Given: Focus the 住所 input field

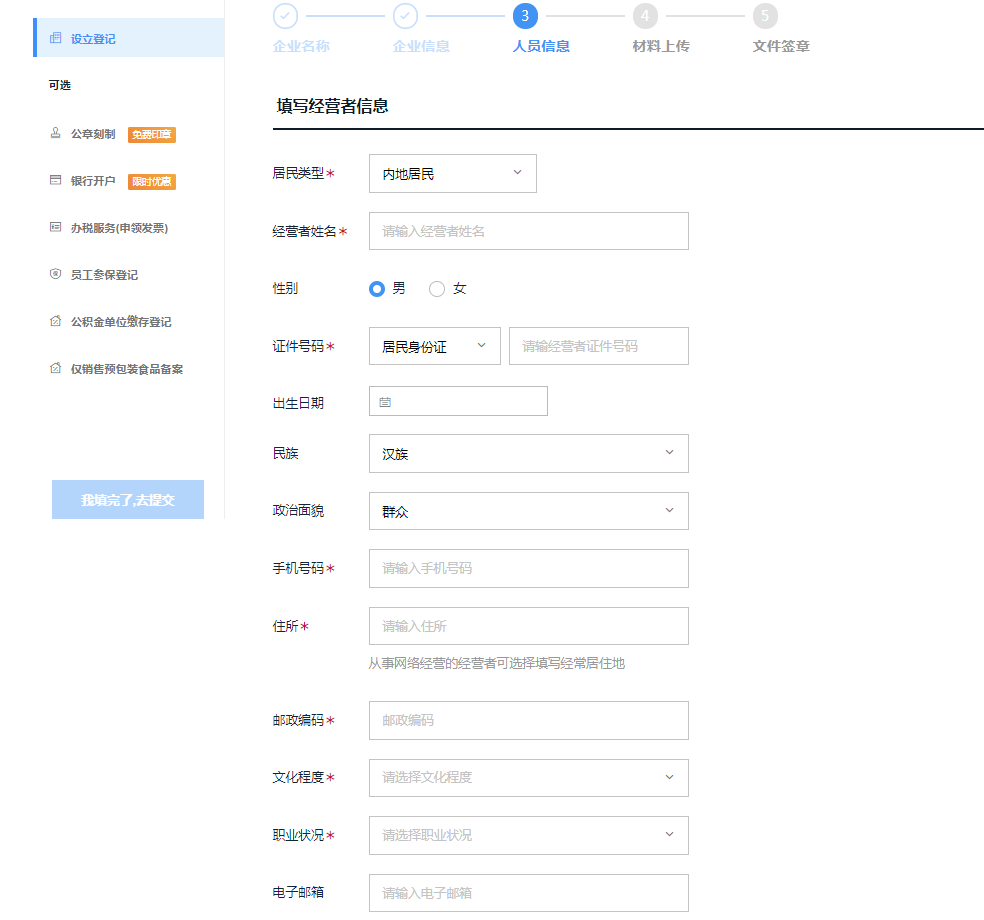Looking at the screenshot, I should [x=528, y=626].
